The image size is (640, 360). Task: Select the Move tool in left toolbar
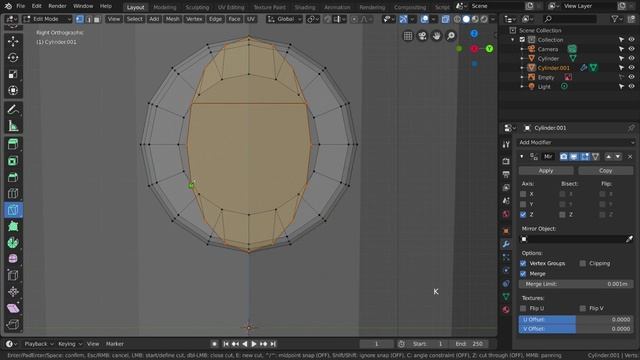pyautogui.click(x=13, y=41)
